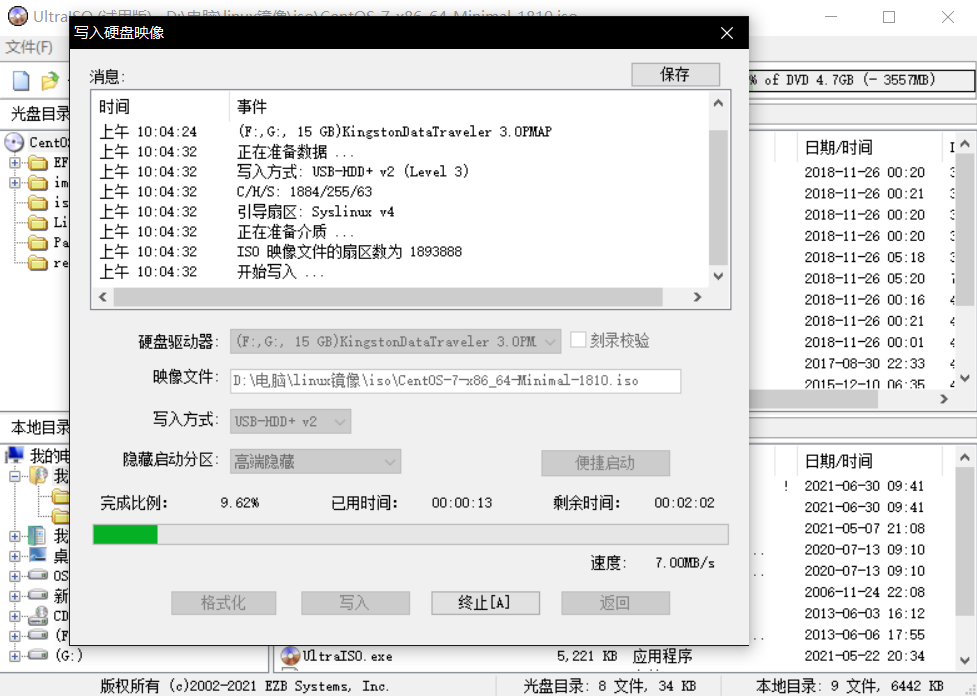Click the message log scroll left arrow
This screenshot has width=977, height=696.
103,297
